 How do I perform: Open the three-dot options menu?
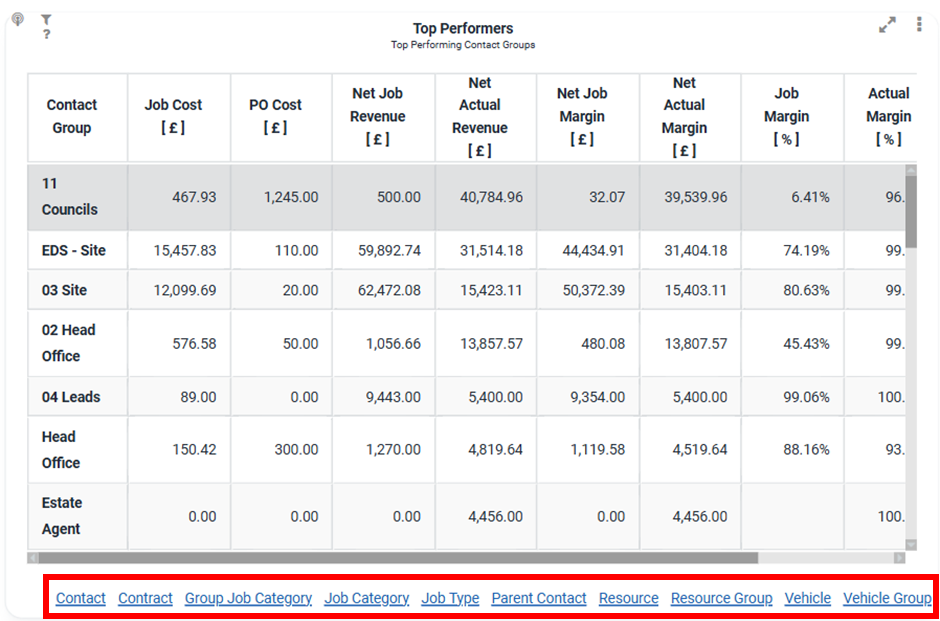pyautogui.click(x=919, y=25)
